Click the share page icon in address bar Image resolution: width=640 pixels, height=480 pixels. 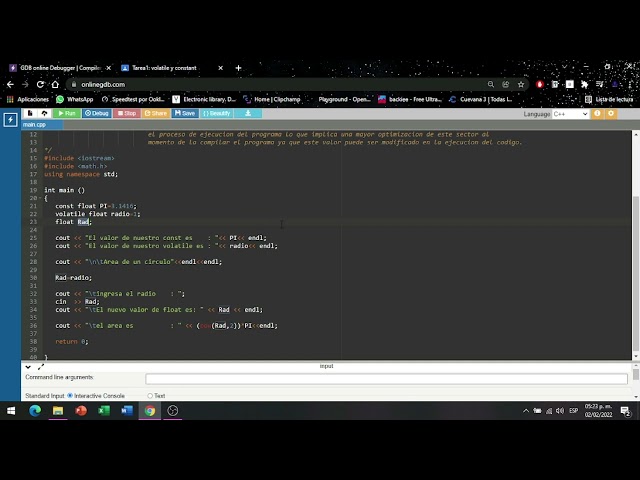point(506,84)
